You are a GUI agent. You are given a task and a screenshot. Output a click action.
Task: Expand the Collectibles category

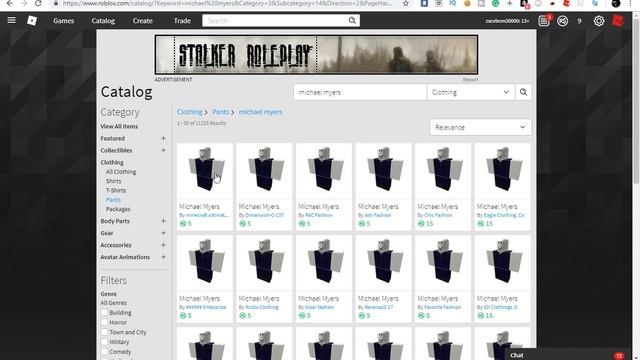(163, 150)
